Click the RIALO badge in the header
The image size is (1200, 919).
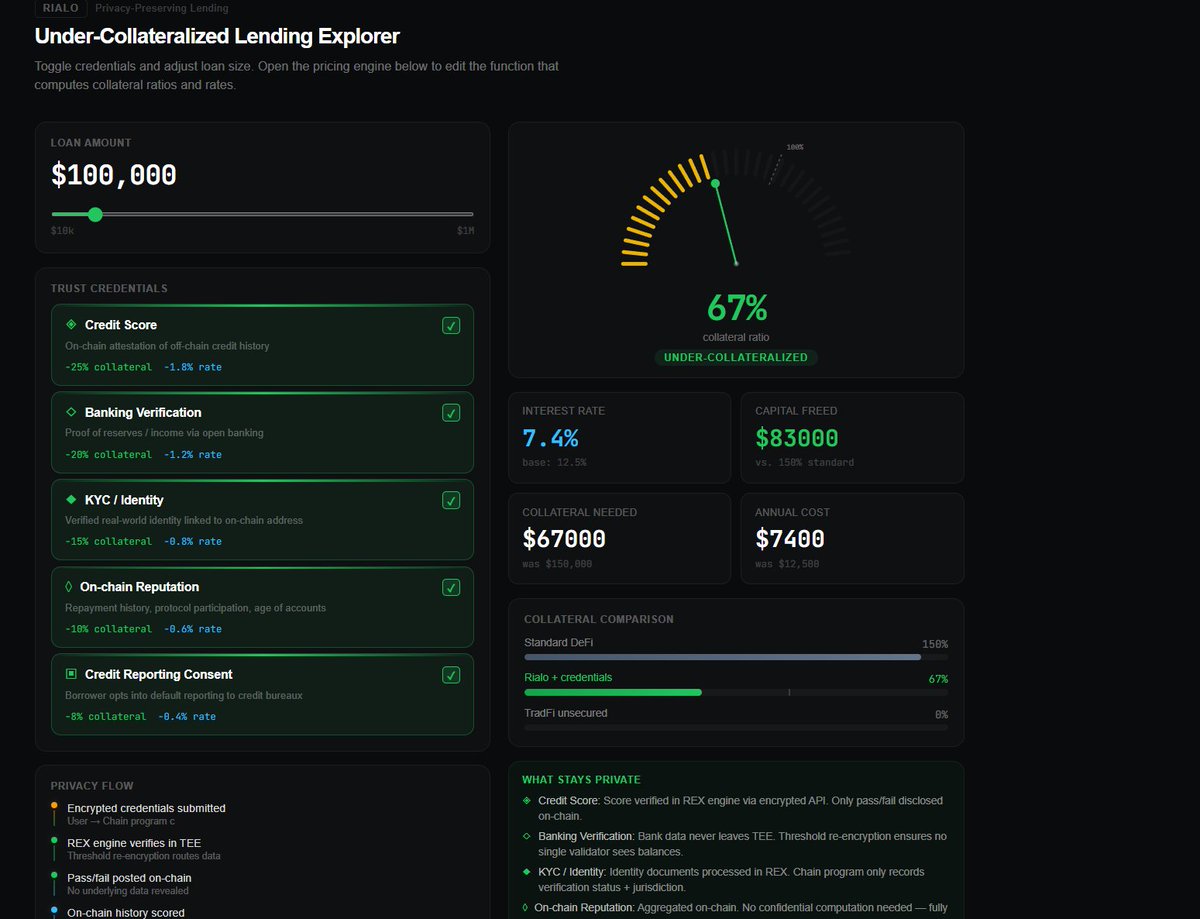click(x=61, y=8)
